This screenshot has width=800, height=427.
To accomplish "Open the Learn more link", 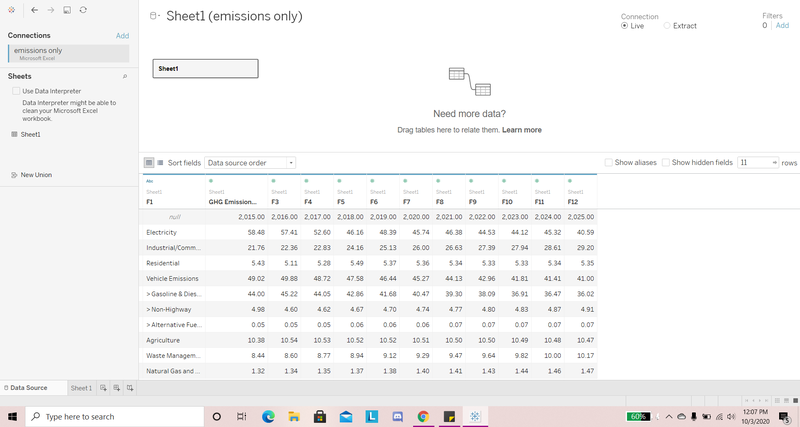I will tap(522, 130).
